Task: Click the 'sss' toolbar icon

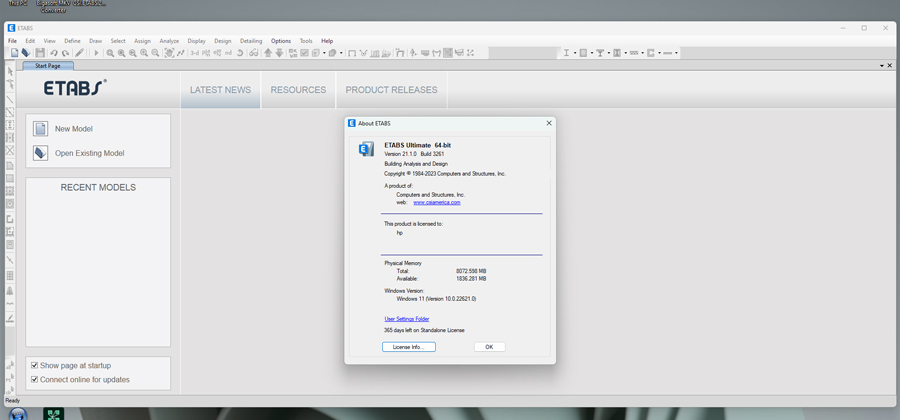Action: point(634,53)
